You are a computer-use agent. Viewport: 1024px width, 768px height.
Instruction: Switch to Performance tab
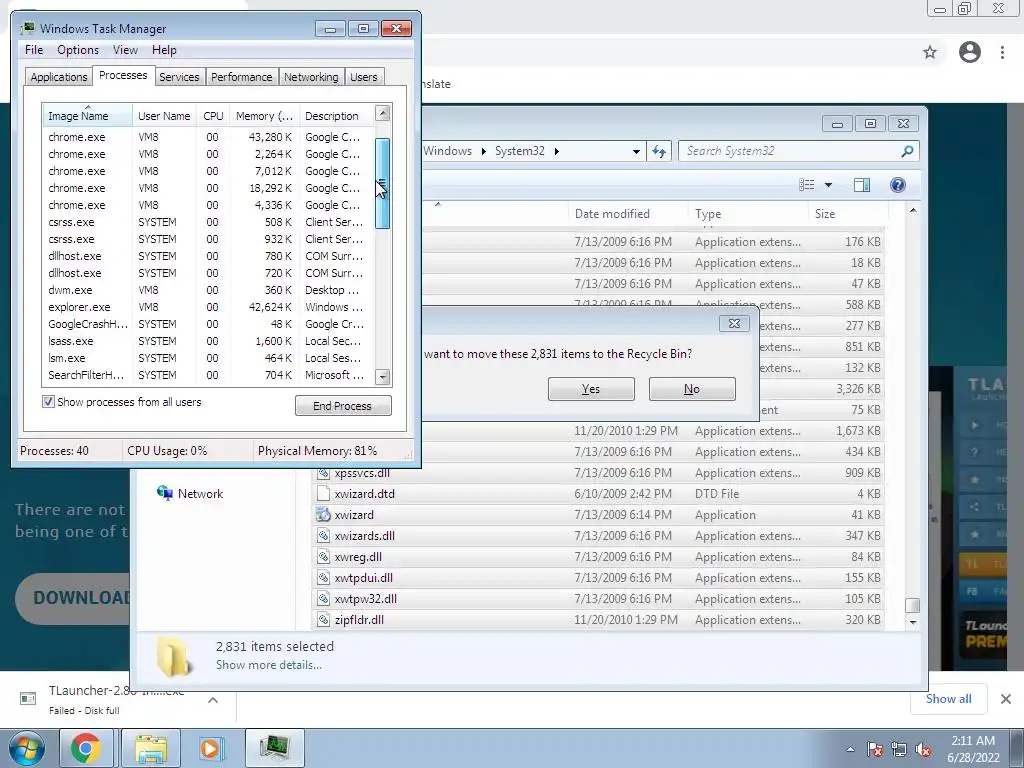[242, 77]
